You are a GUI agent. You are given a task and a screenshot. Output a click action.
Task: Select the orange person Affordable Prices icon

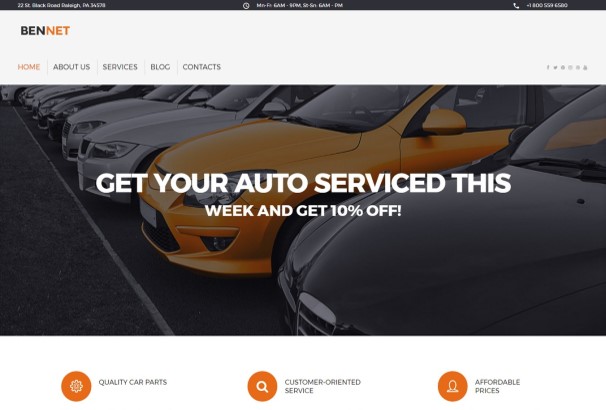click(x=453, y=386)
